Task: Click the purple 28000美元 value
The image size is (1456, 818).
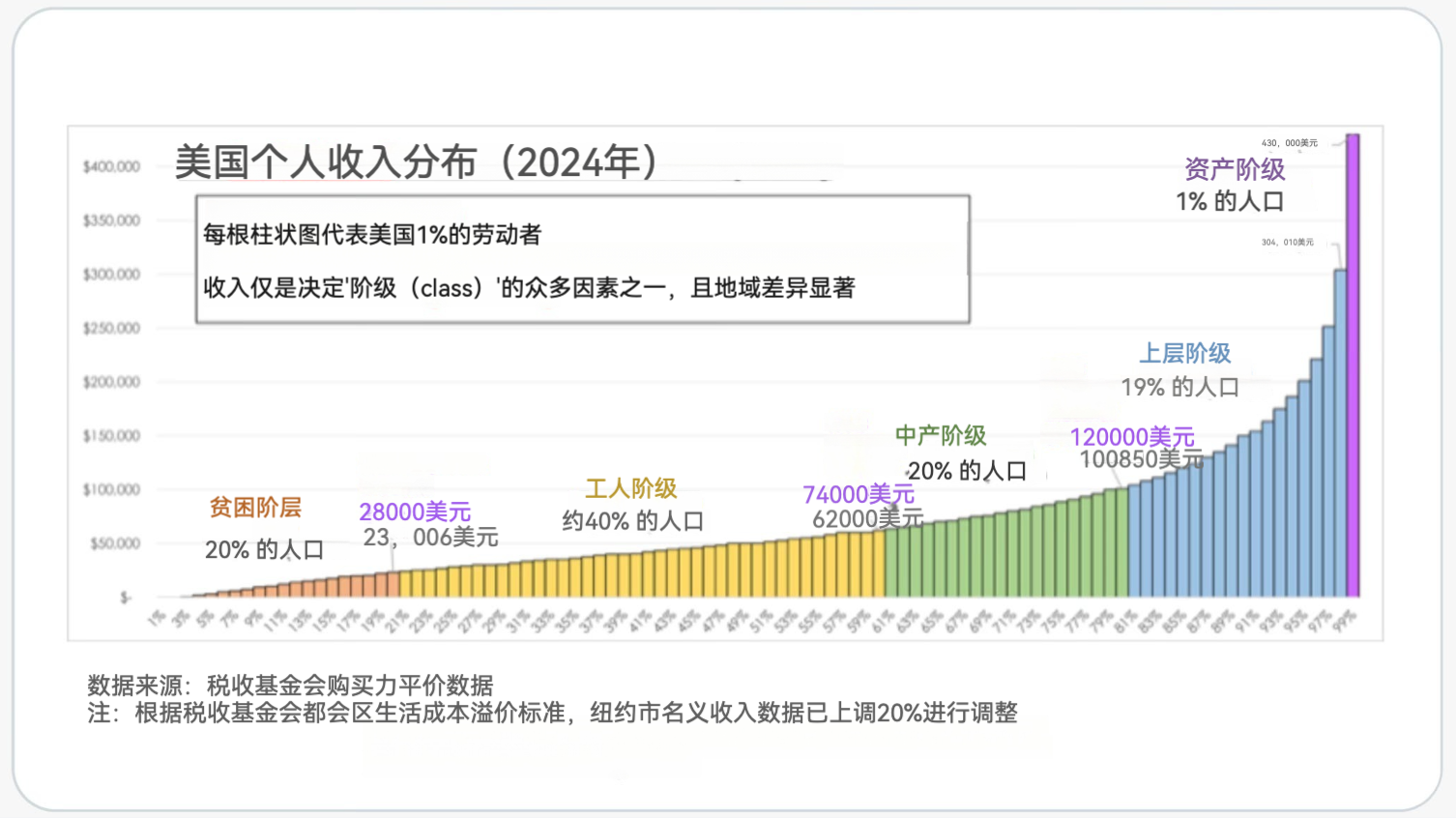Action: click(x=415, y=512)
